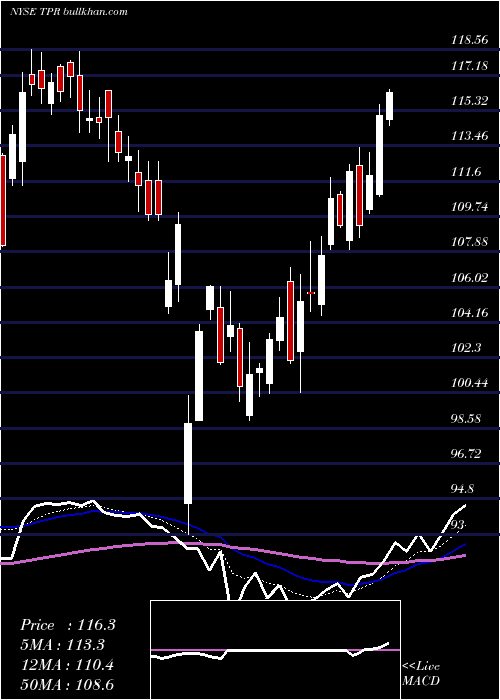Select the 98.58 price axis label
This screenshot has height=700, width=500.
pyautogui.click(x=467, y=419)
